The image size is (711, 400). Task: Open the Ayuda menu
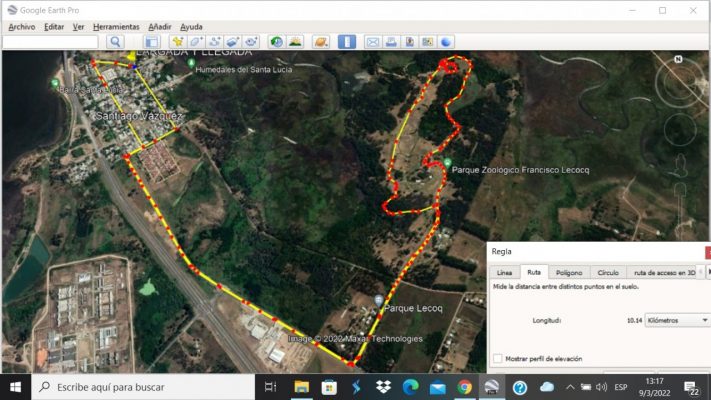click(x=191, y=27)
